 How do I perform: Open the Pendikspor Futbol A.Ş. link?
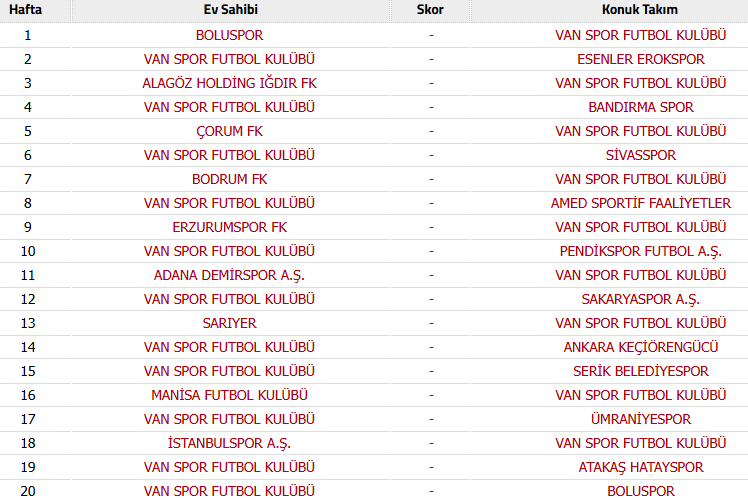(x=640, y=251)
